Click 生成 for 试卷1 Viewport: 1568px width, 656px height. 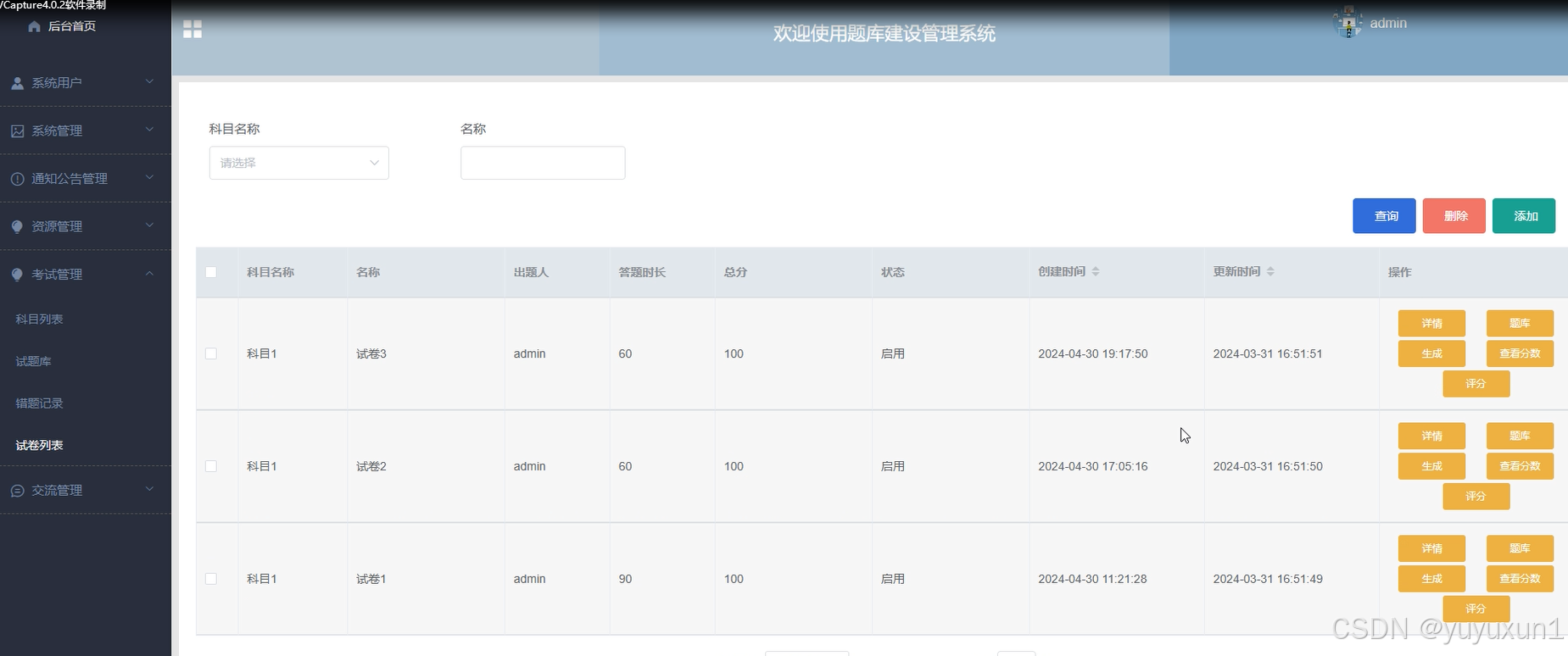(1431, 579)
